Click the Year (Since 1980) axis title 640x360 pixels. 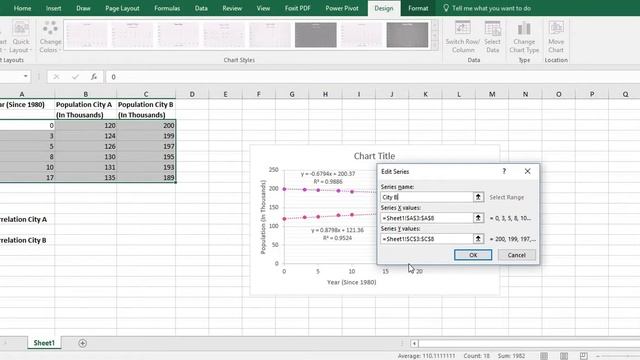[x=351, y=282]
